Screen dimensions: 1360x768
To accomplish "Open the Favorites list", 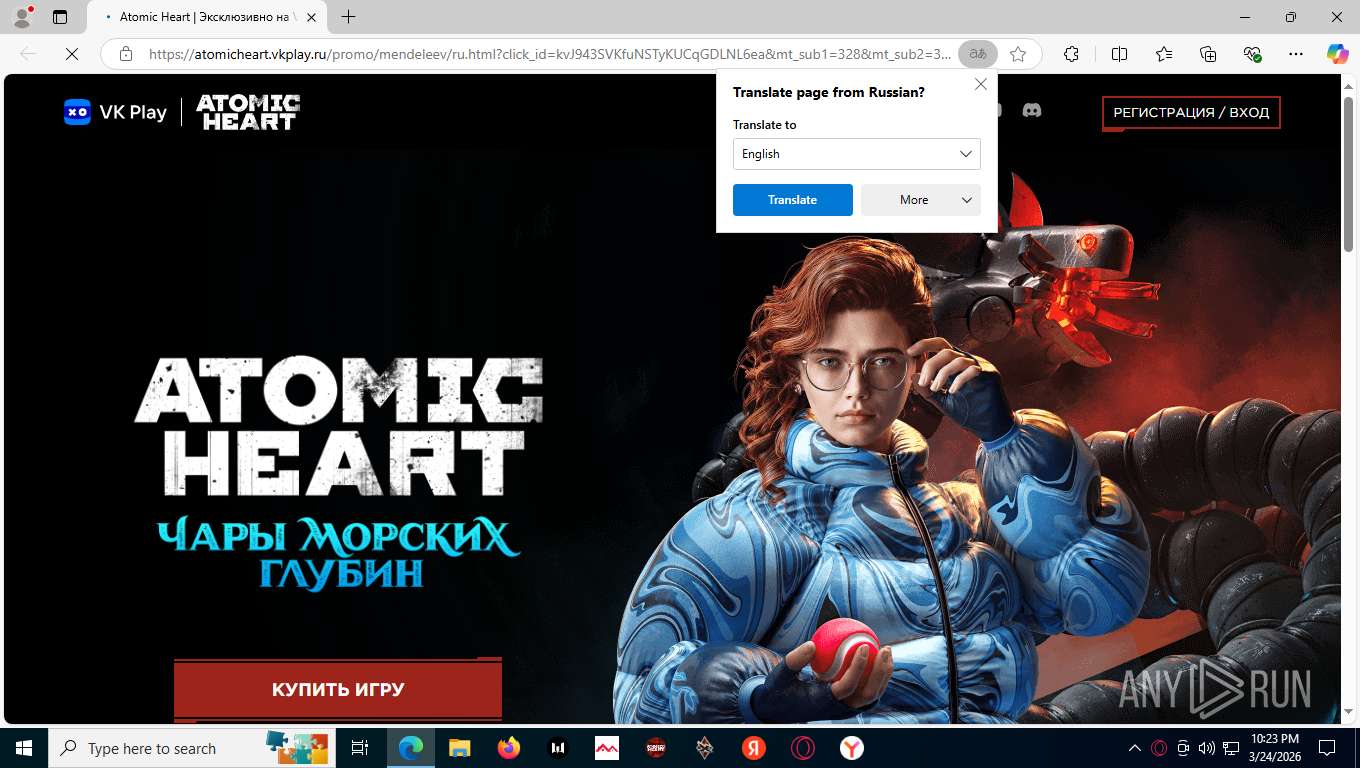I will click(x=1164, y=54).
